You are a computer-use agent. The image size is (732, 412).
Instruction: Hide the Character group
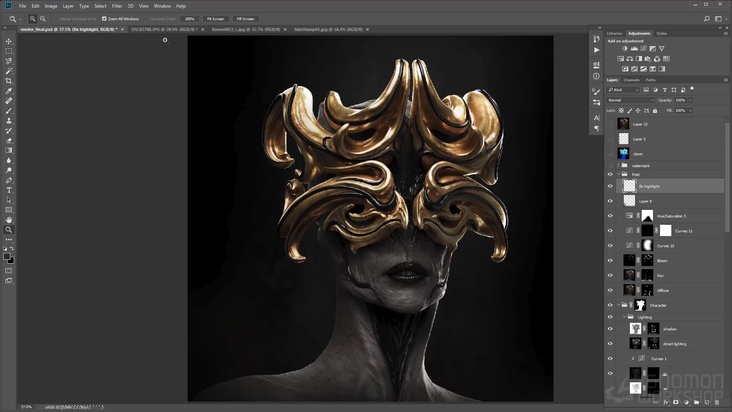tap(610, 305)
